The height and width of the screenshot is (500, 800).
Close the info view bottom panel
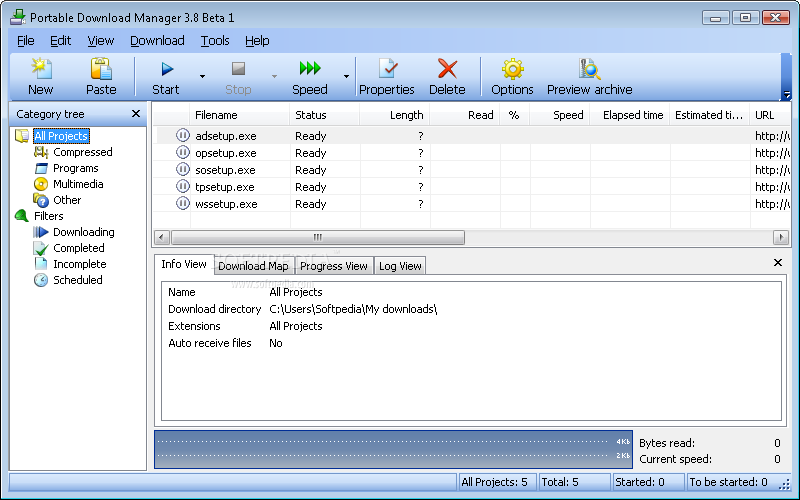(778, 263)
